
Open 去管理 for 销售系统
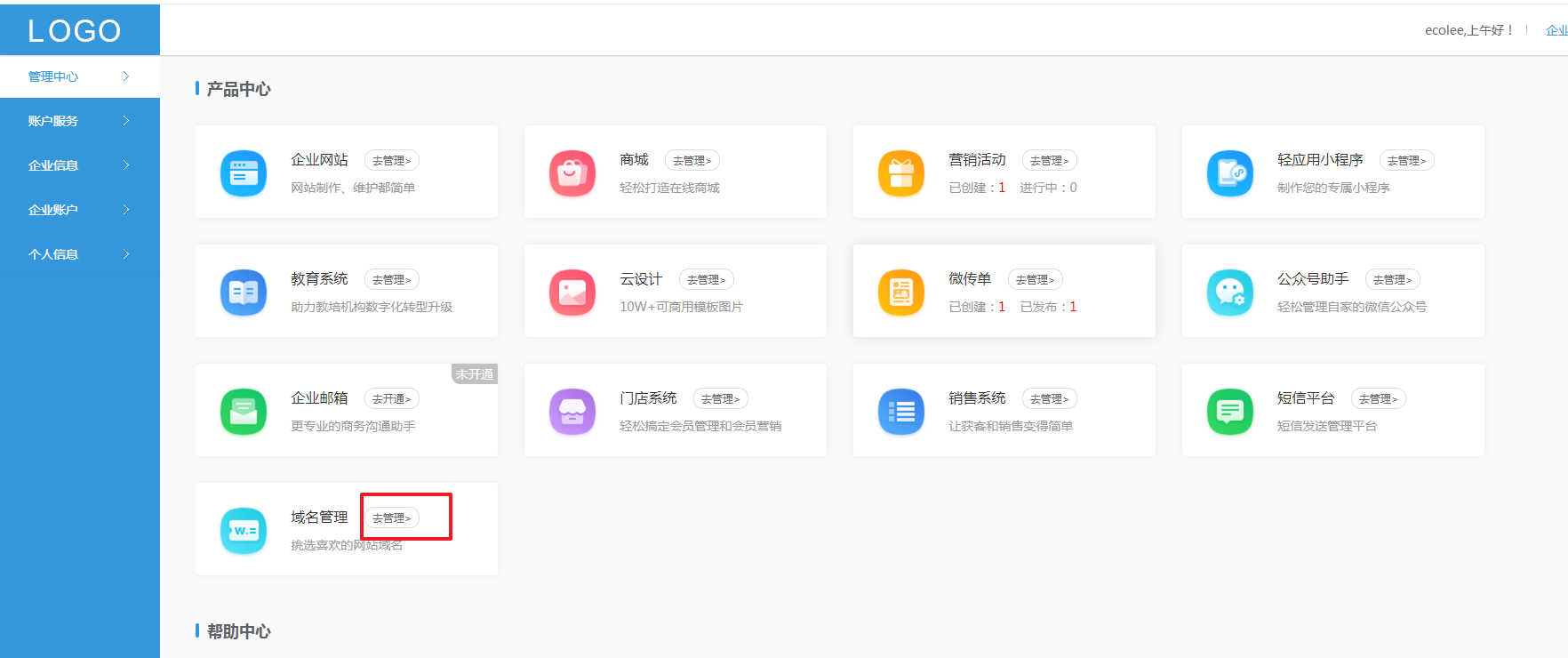pyautogui.click(x=1050, y=399)
